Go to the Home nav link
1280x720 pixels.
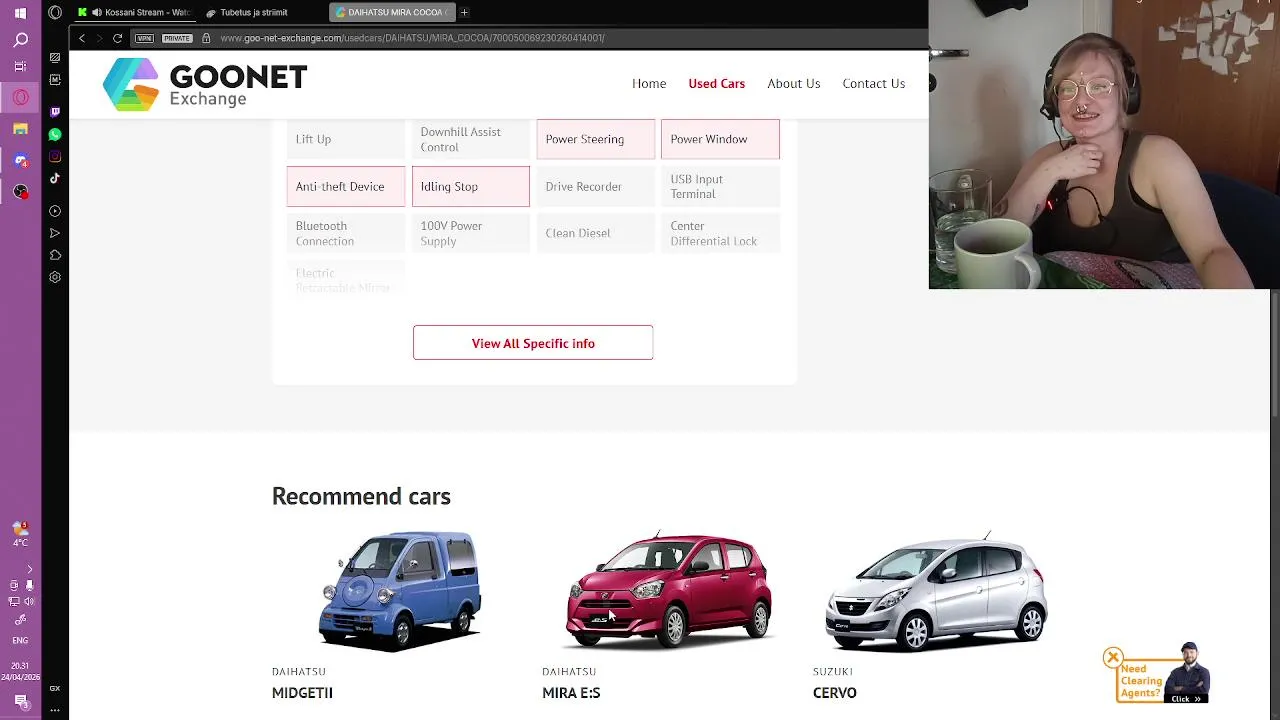click(x=649, y=83)
